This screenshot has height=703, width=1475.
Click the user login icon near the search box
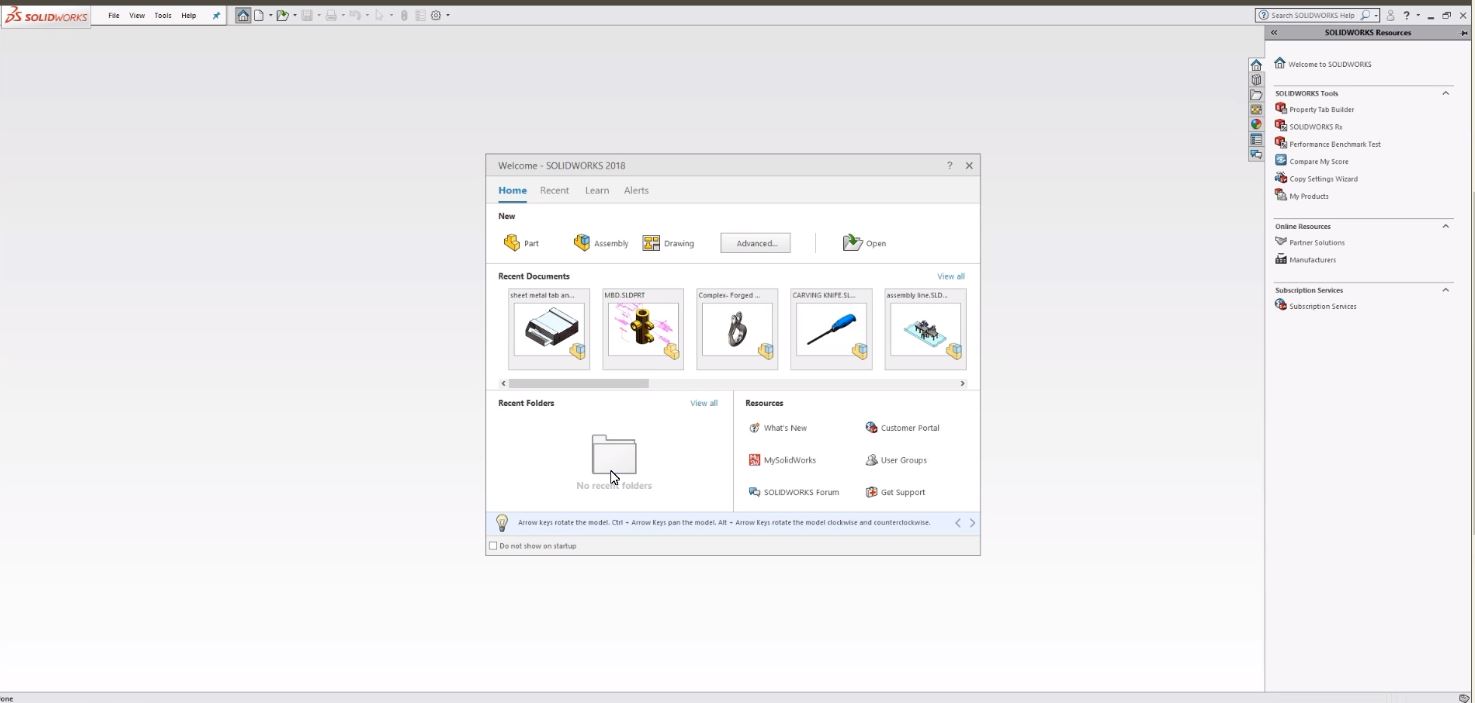(x=1390, y=15)
